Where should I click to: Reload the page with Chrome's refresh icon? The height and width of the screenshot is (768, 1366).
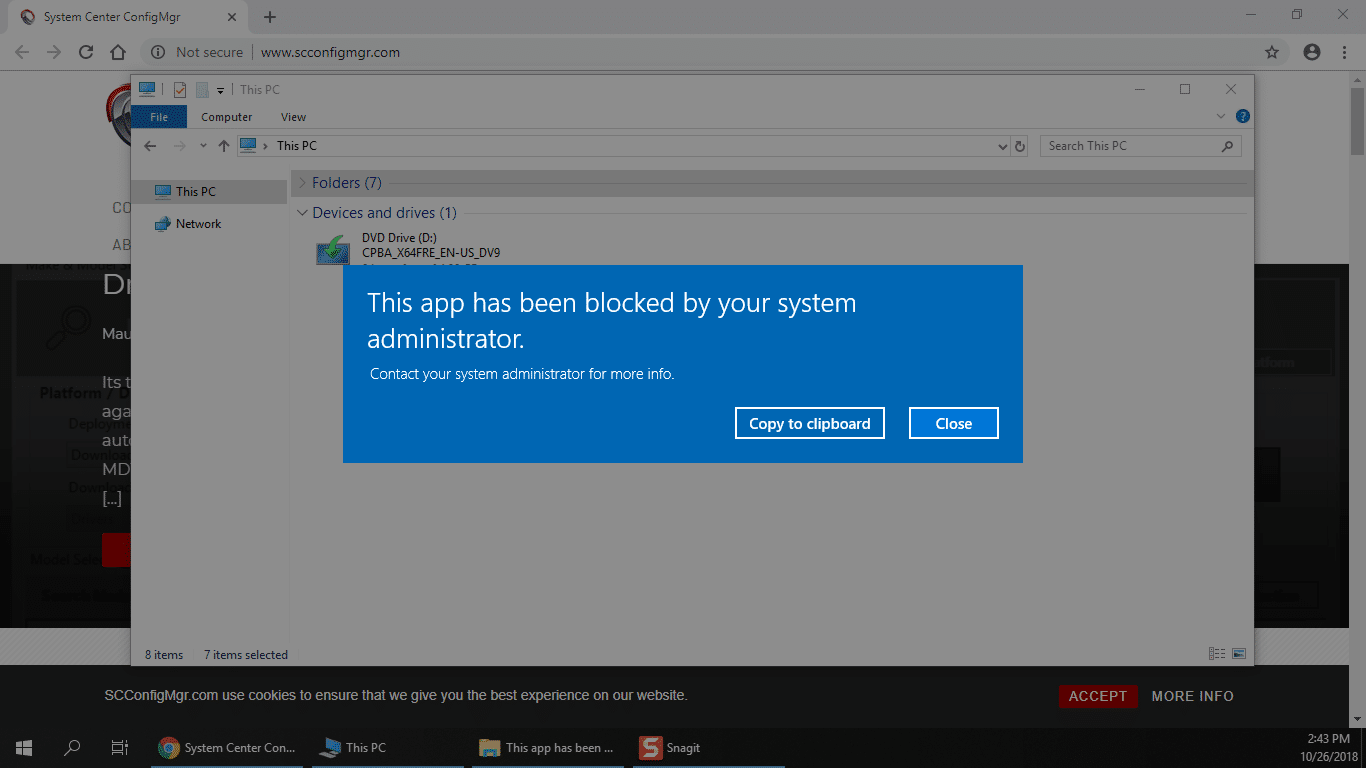(x=86, y=52)
